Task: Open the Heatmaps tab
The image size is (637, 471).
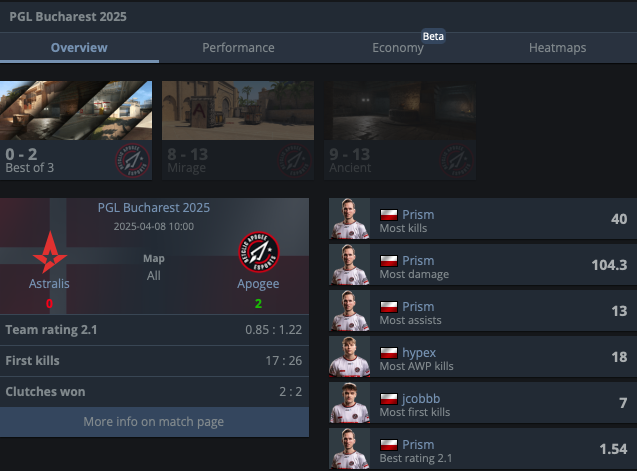Action: click(557, 48)
